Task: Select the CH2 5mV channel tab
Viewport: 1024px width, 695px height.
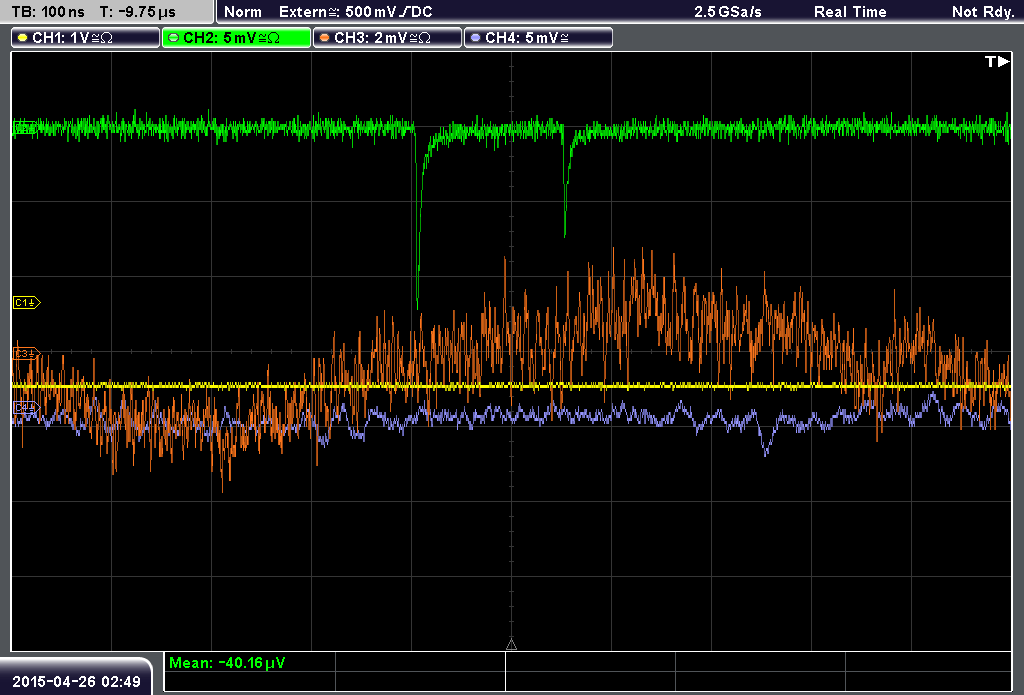Action: coord(236,38)
